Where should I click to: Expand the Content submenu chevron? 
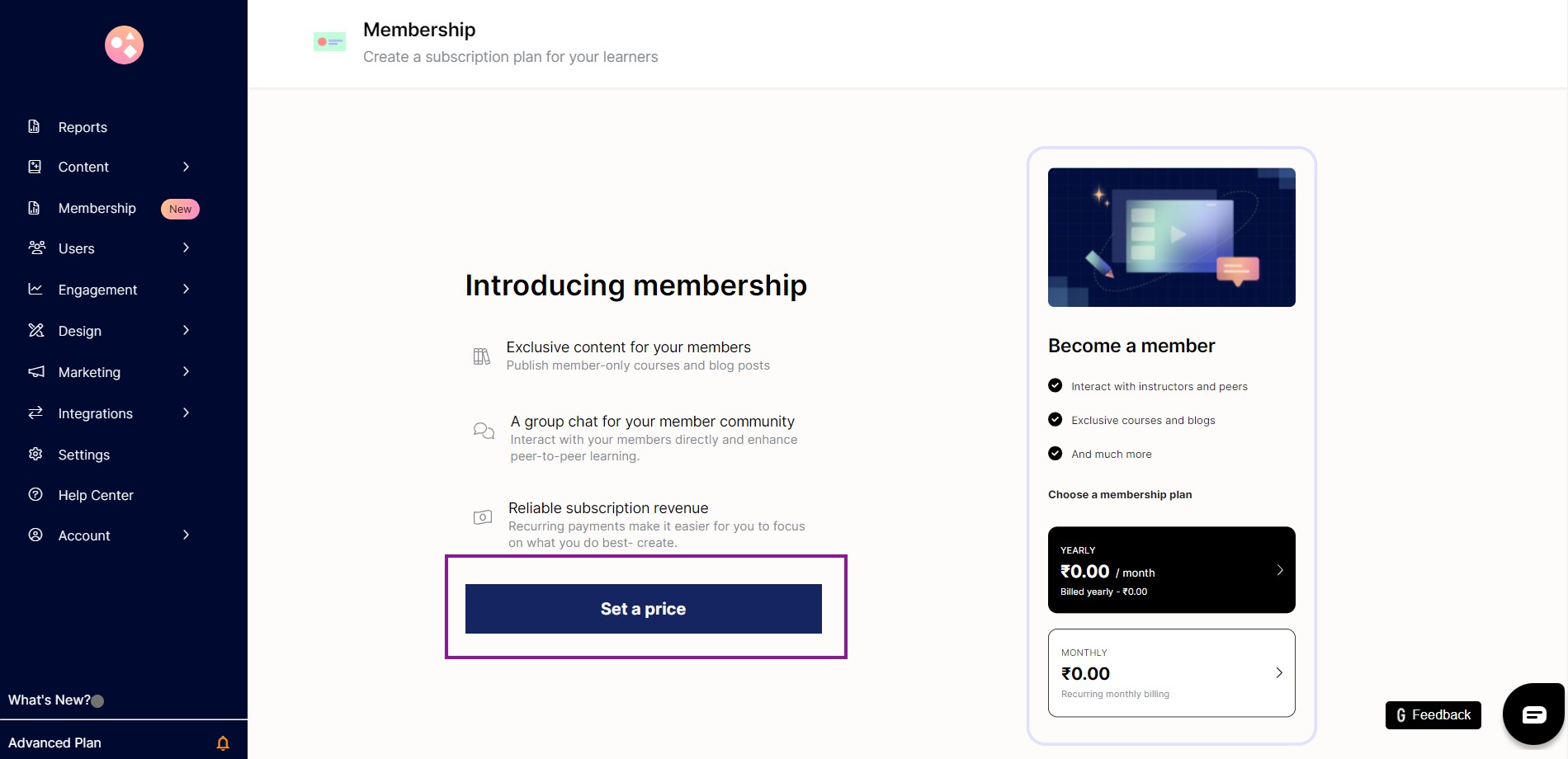(187, 167)
